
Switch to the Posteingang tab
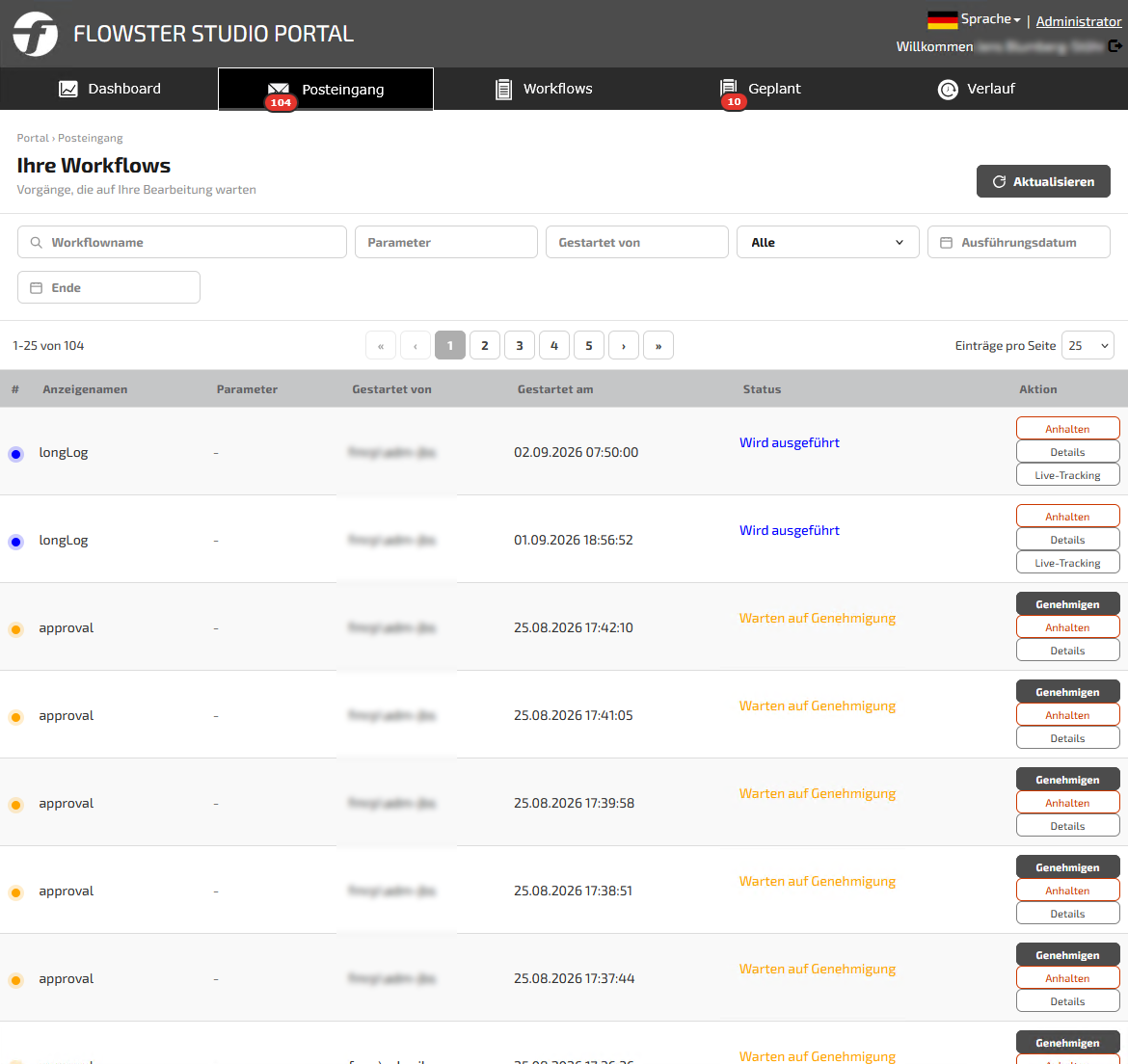pos(326,89)
